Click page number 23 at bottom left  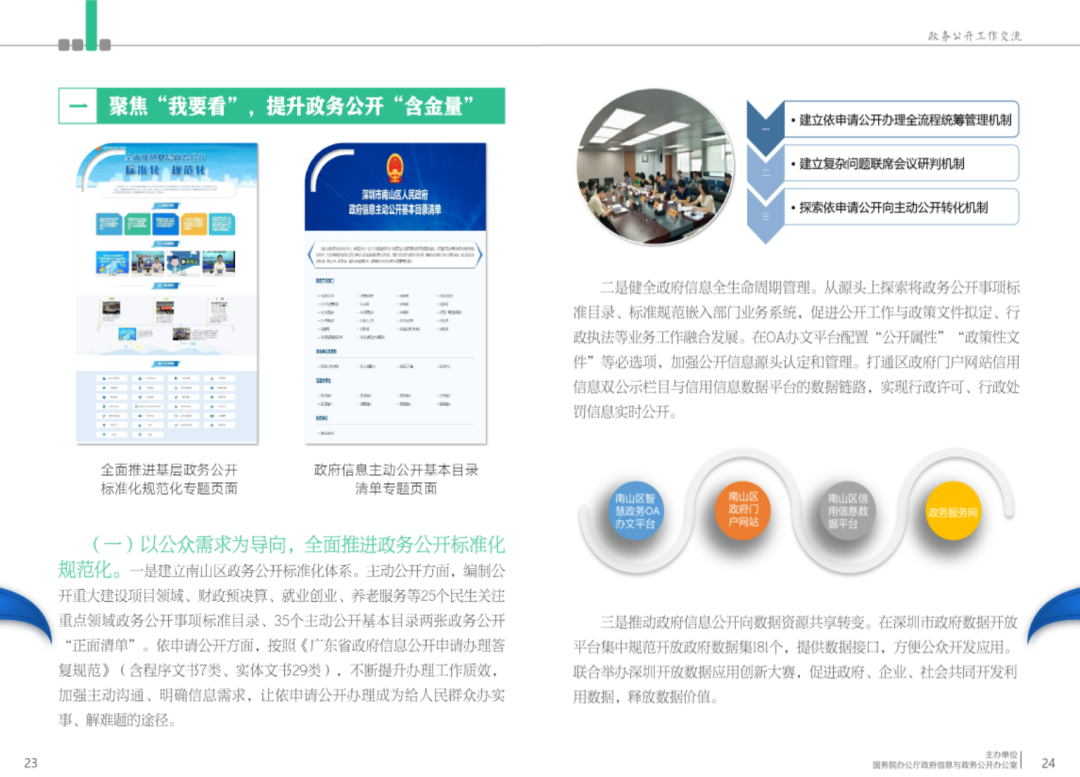[31, 763]
